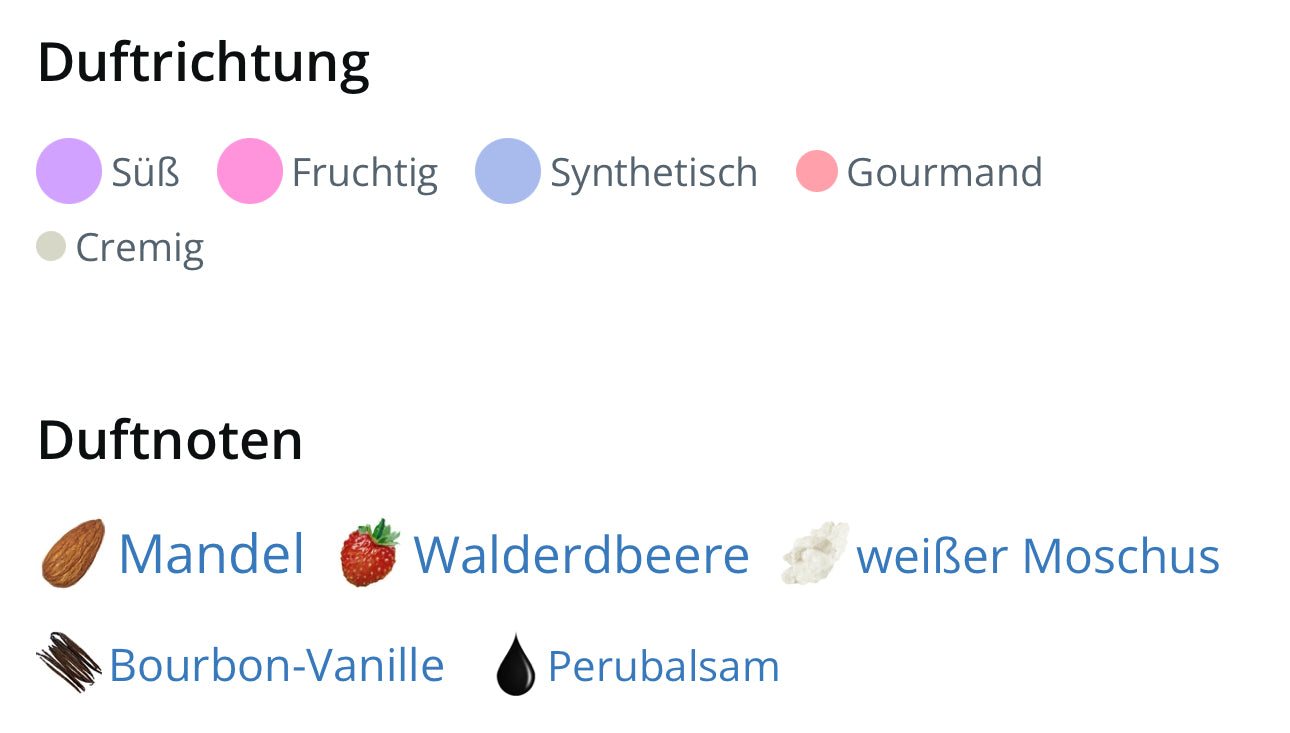Click the almond icon beside Mandel
The height and width of the screenshot is (733, 1290).
click(73, 553)
